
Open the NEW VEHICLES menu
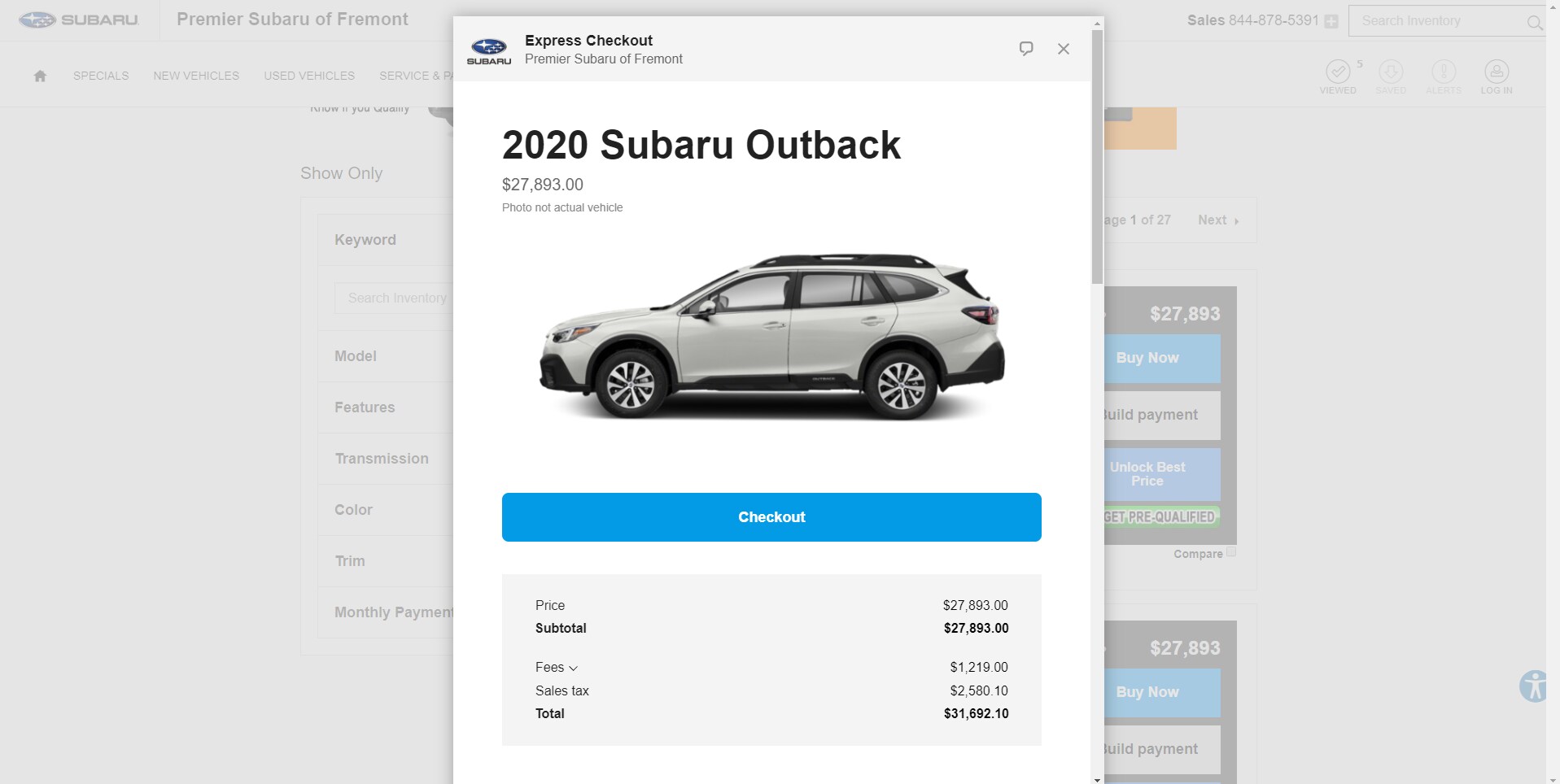(196, 76)
